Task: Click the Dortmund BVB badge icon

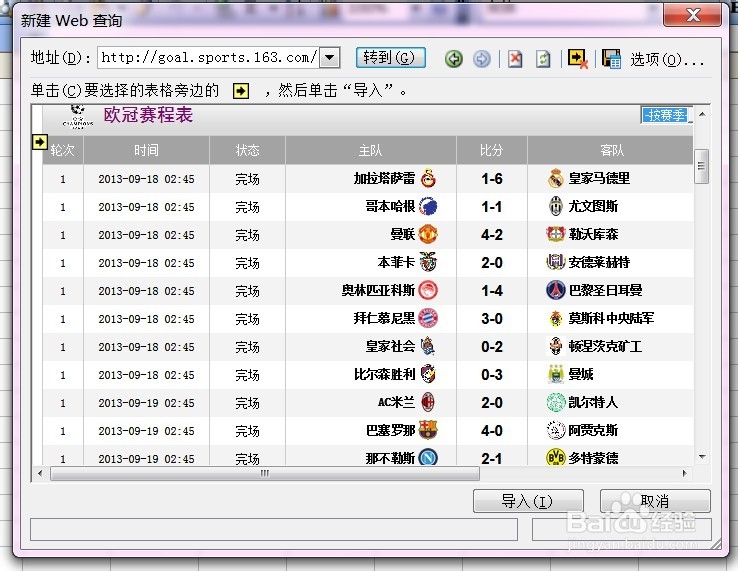Action: click(556, 457)
